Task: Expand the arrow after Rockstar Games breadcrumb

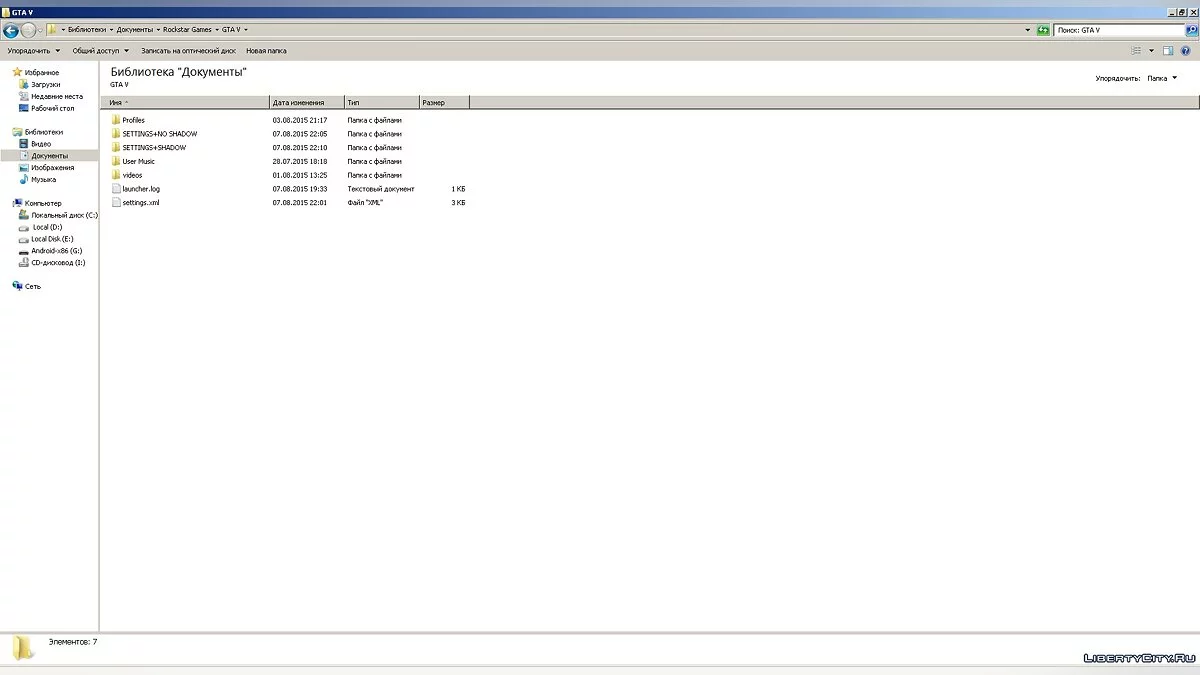Action: [x=216, y=30]
